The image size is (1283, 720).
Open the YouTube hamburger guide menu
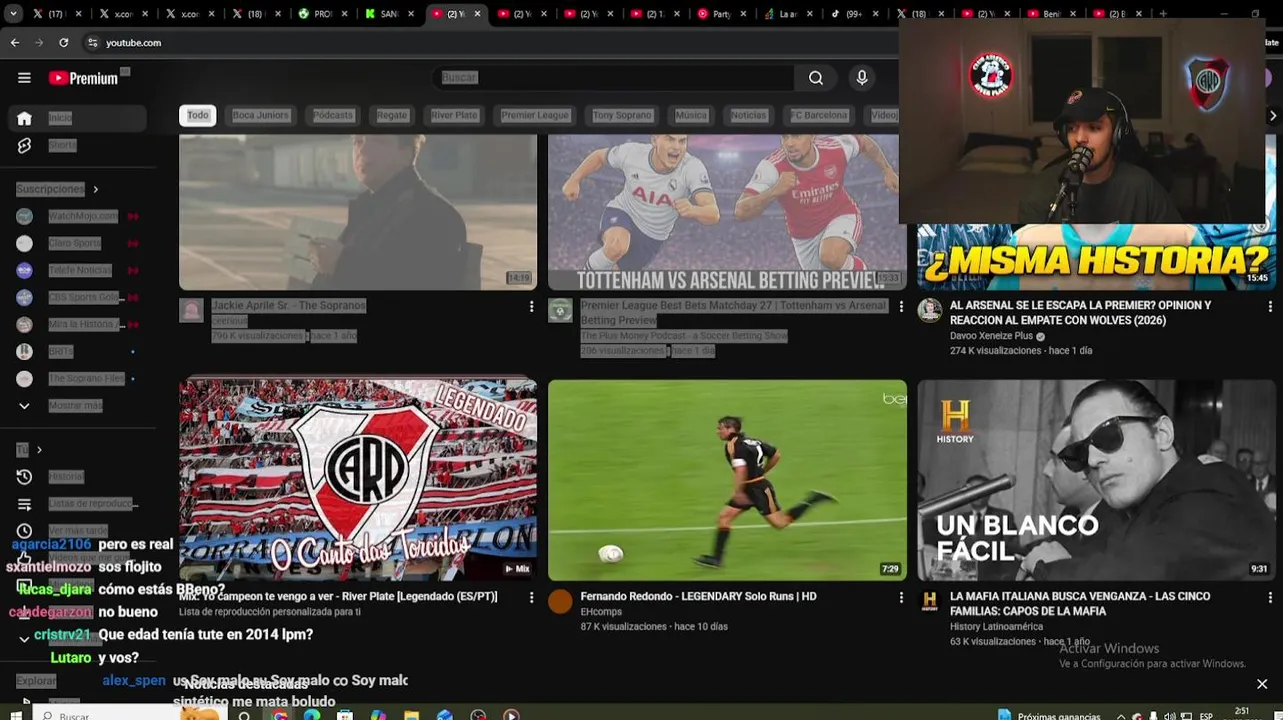click(x=24, y=78)
